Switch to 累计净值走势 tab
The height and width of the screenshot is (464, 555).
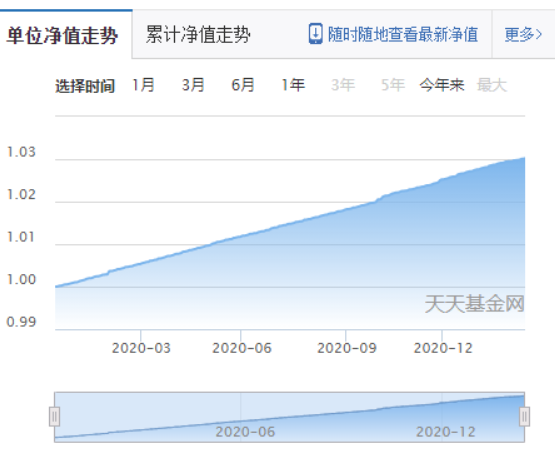pos(198,35)
